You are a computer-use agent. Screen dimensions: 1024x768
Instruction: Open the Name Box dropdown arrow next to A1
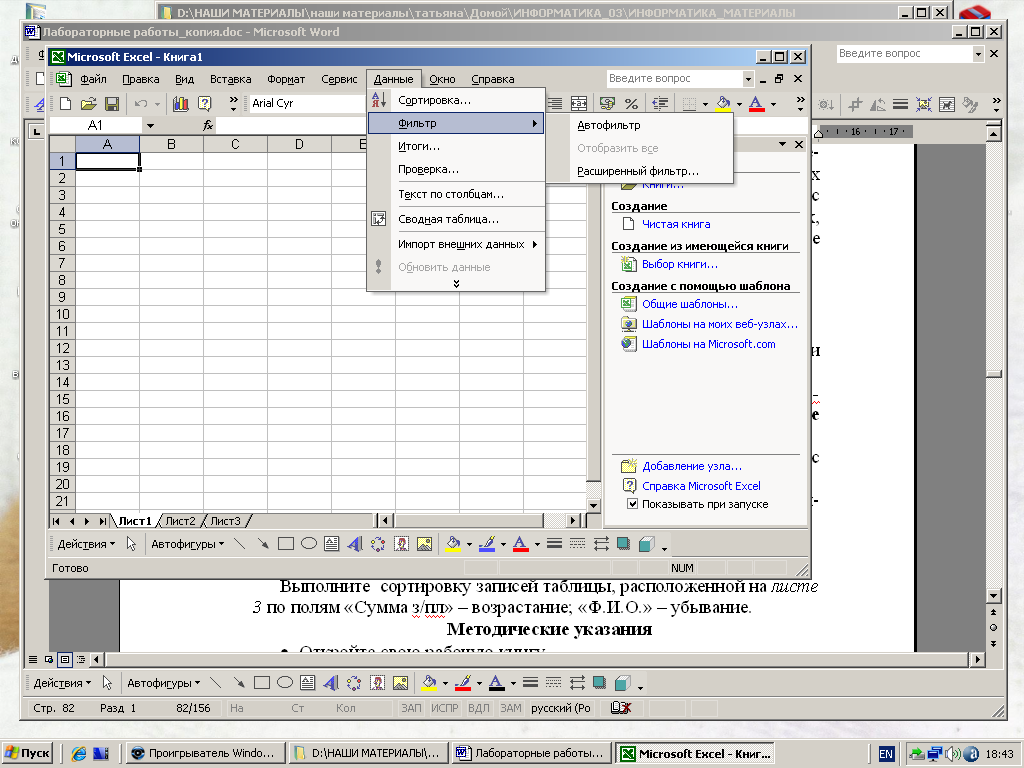[x=150, y=125]
